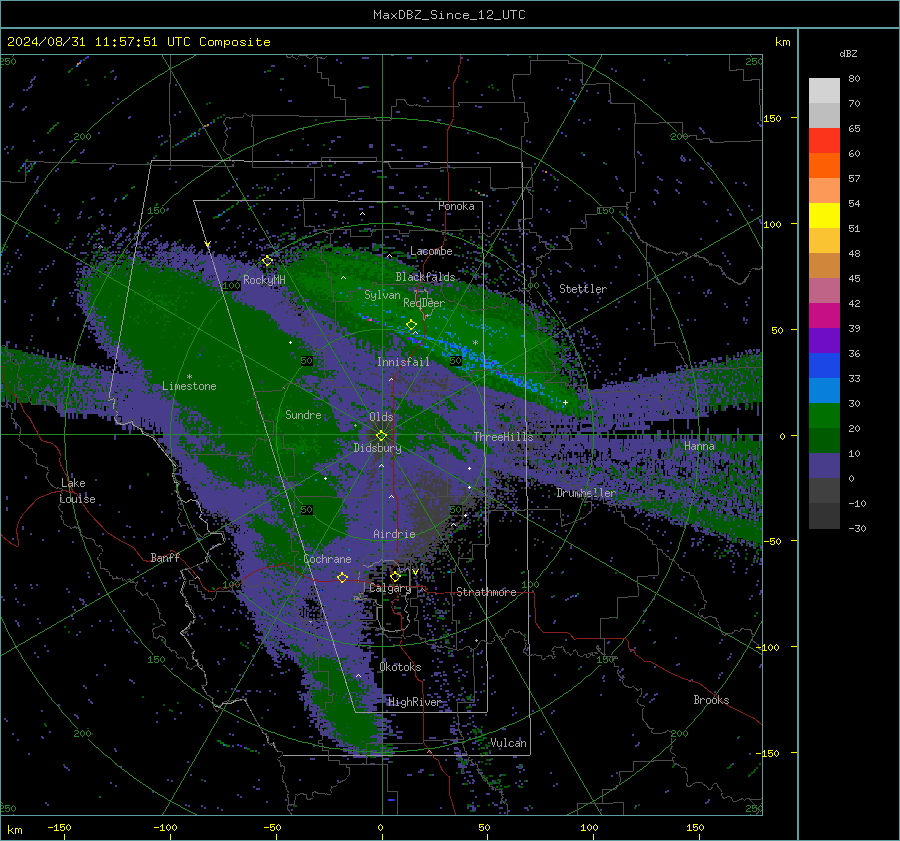Click the Lacombe map label

coord(431,251)
